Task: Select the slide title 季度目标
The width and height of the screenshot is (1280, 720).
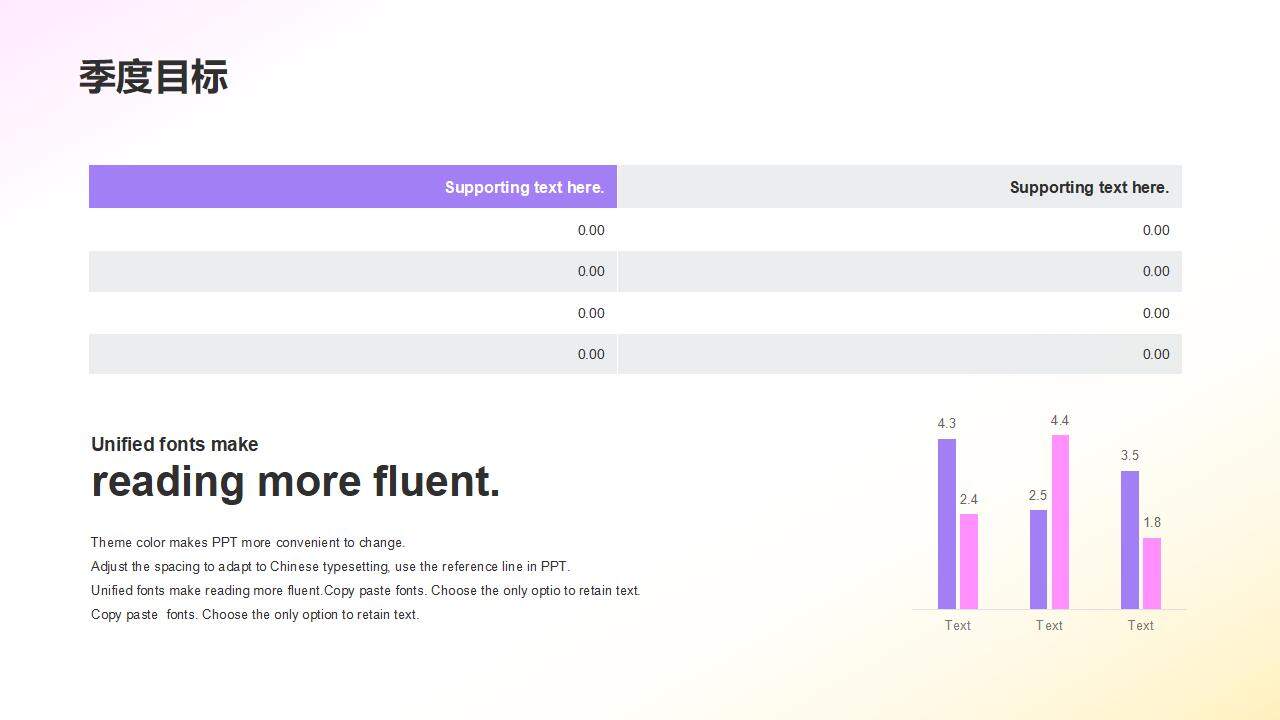Action: click(x=153, y=77)
